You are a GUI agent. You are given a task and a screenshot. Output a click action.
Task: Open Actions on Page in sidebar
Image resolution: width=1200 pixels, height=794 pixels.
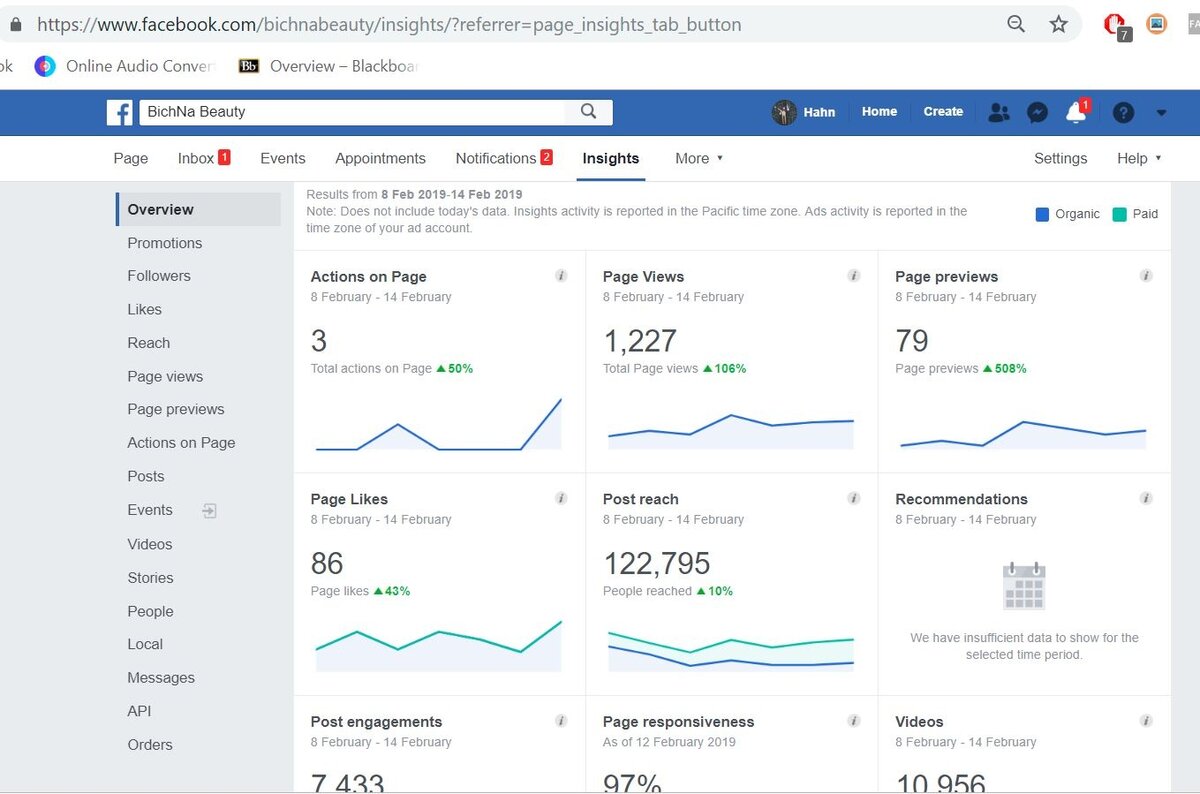pos(181,443)
